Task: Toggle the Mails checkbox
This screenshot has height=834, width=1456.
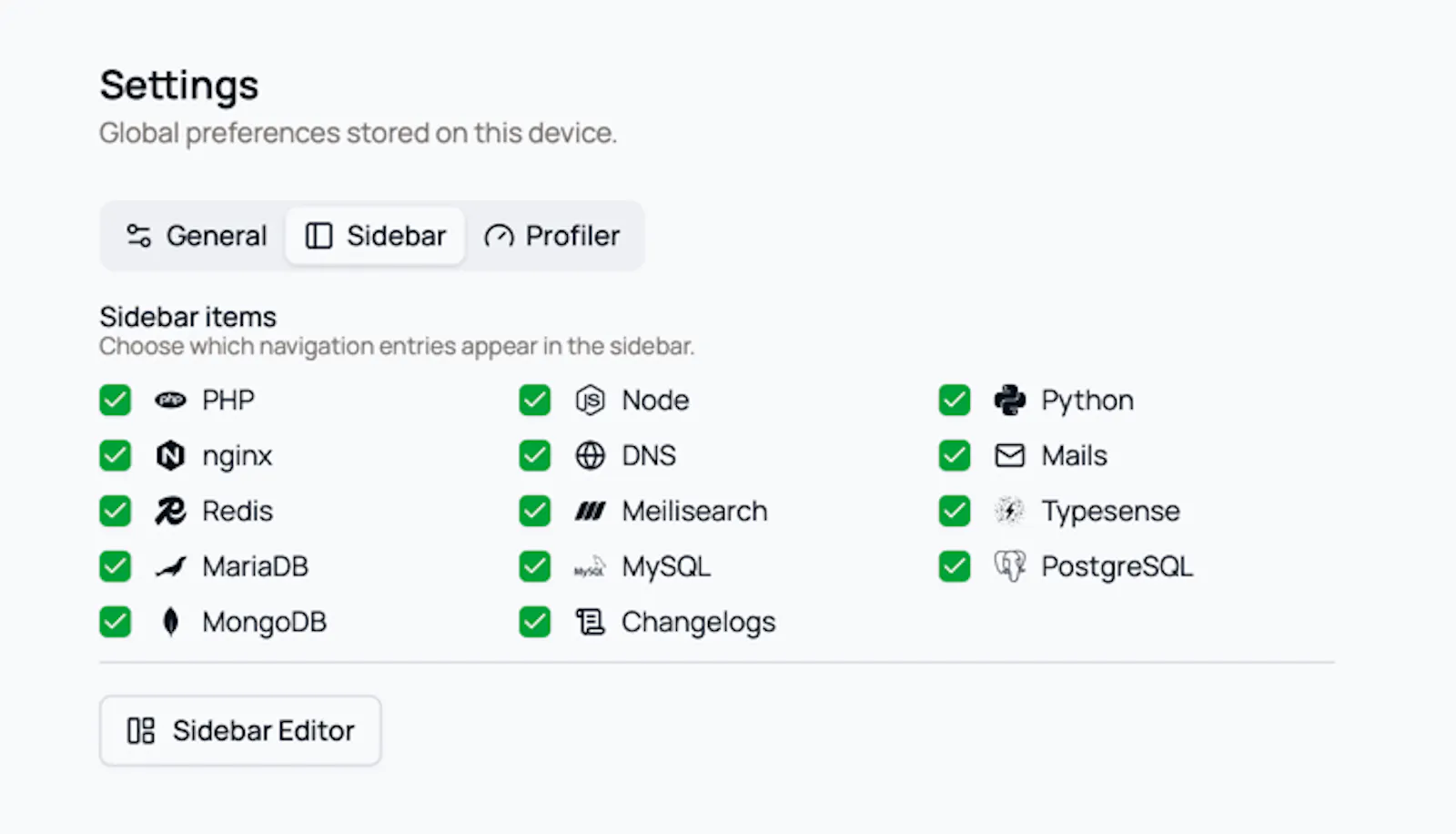Action: 955,455
